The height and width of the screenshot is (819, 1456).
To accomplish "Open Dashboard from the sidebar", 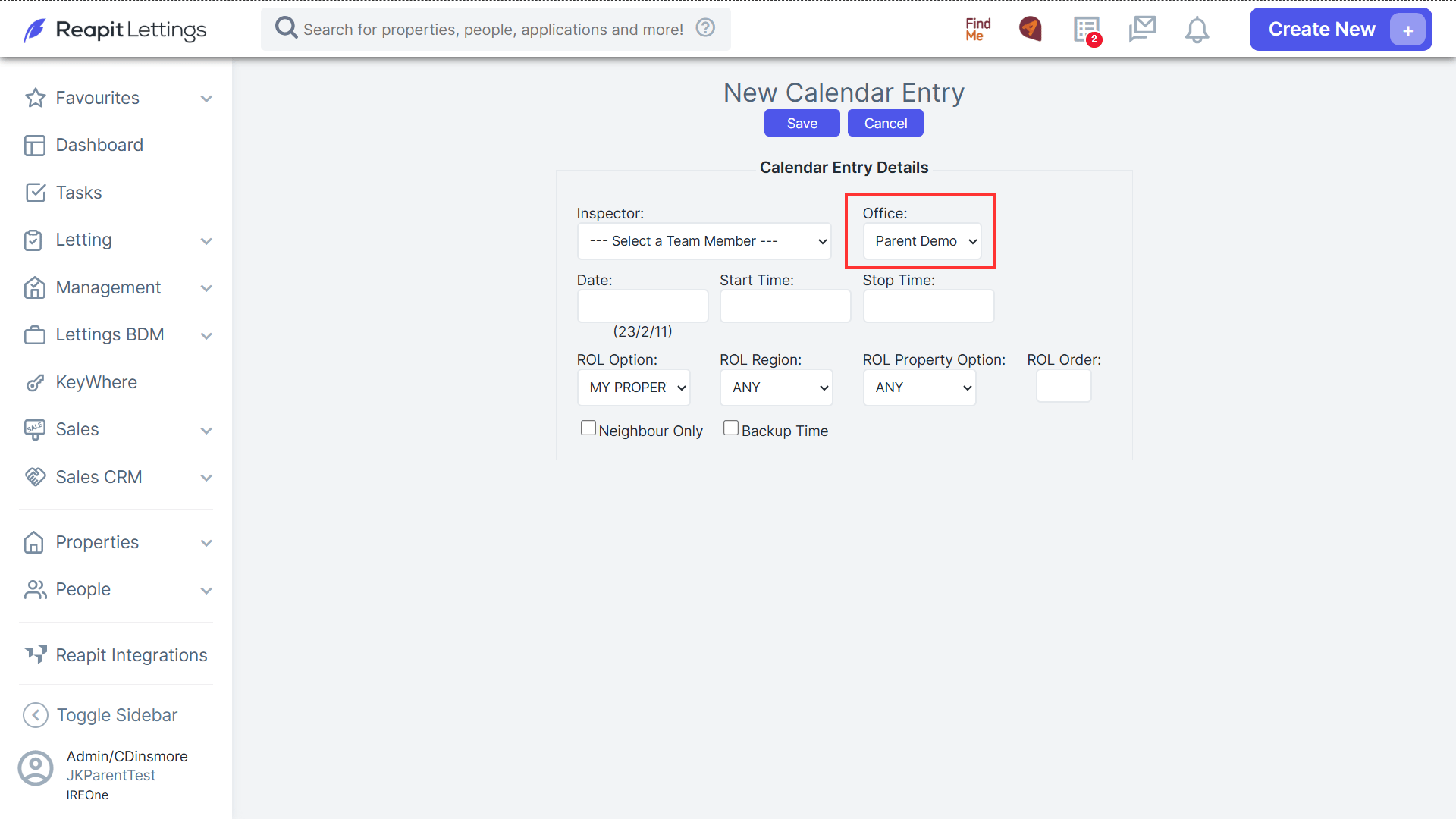I will (99, 145).
